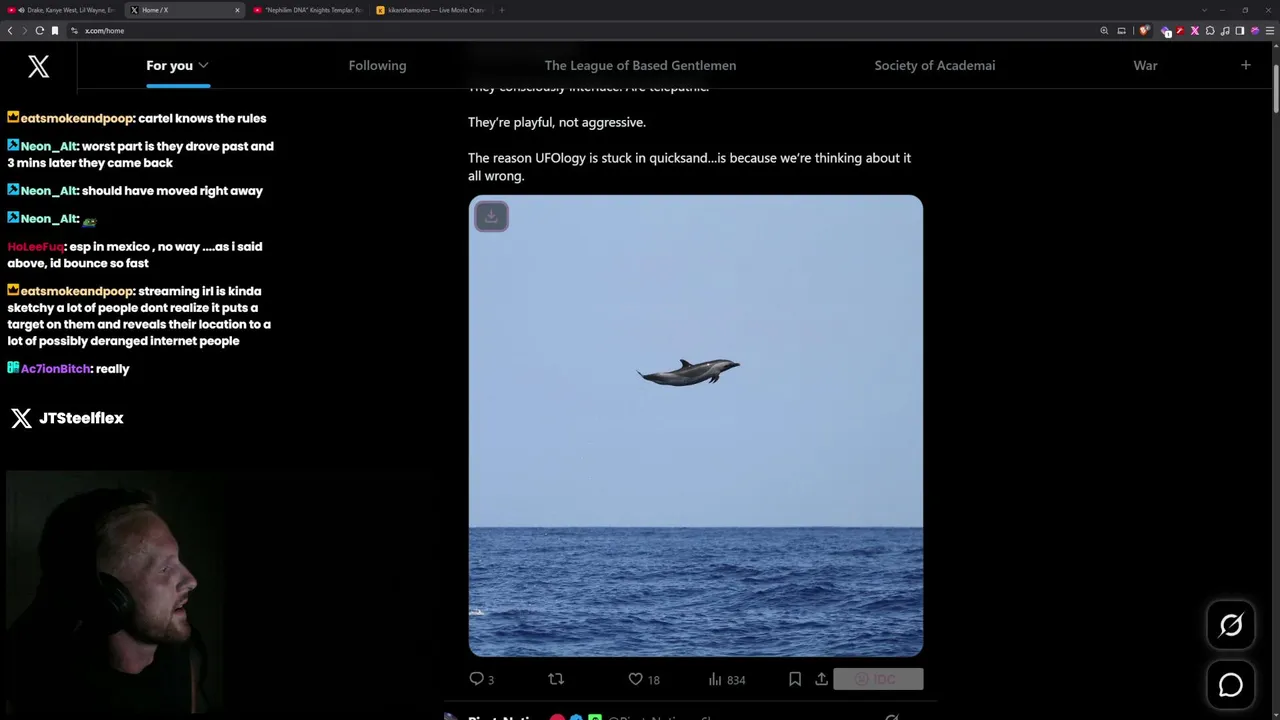Image resolution: width=1280 pixels, height=720 pixels.
Task: Open the zoom magnifier in address bar
Action: tap(1104, 31)
